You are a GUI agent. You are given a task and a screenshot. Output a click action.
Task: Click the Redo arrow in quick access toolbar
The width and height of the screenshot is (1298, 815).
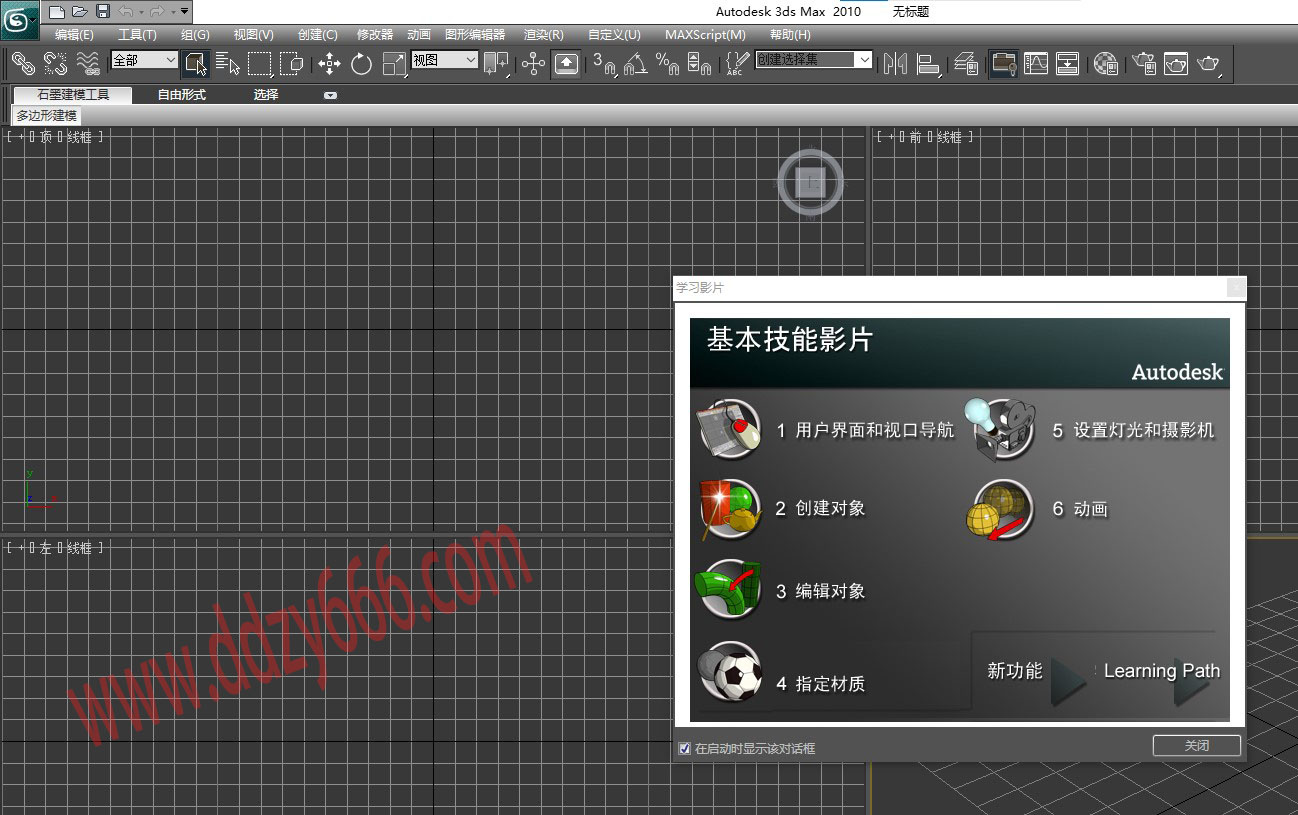coord(157,12)
